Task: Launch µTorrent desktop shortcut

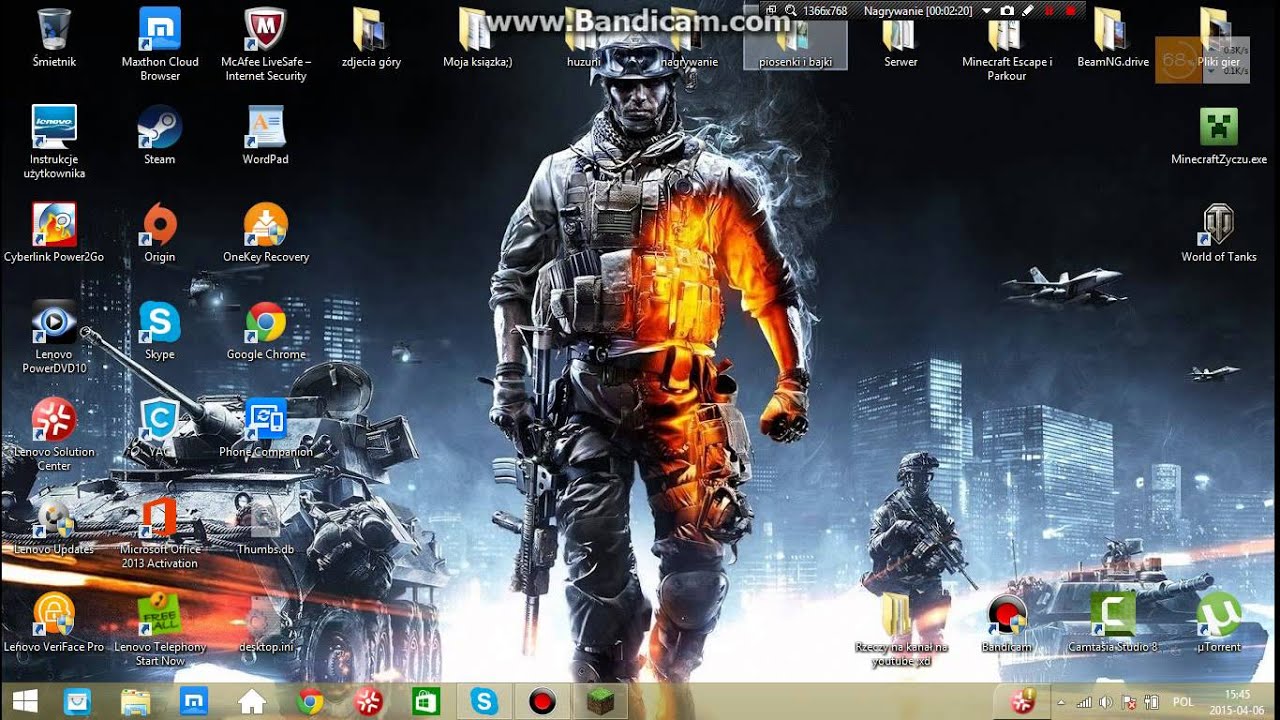Action: pos(1219,623)
